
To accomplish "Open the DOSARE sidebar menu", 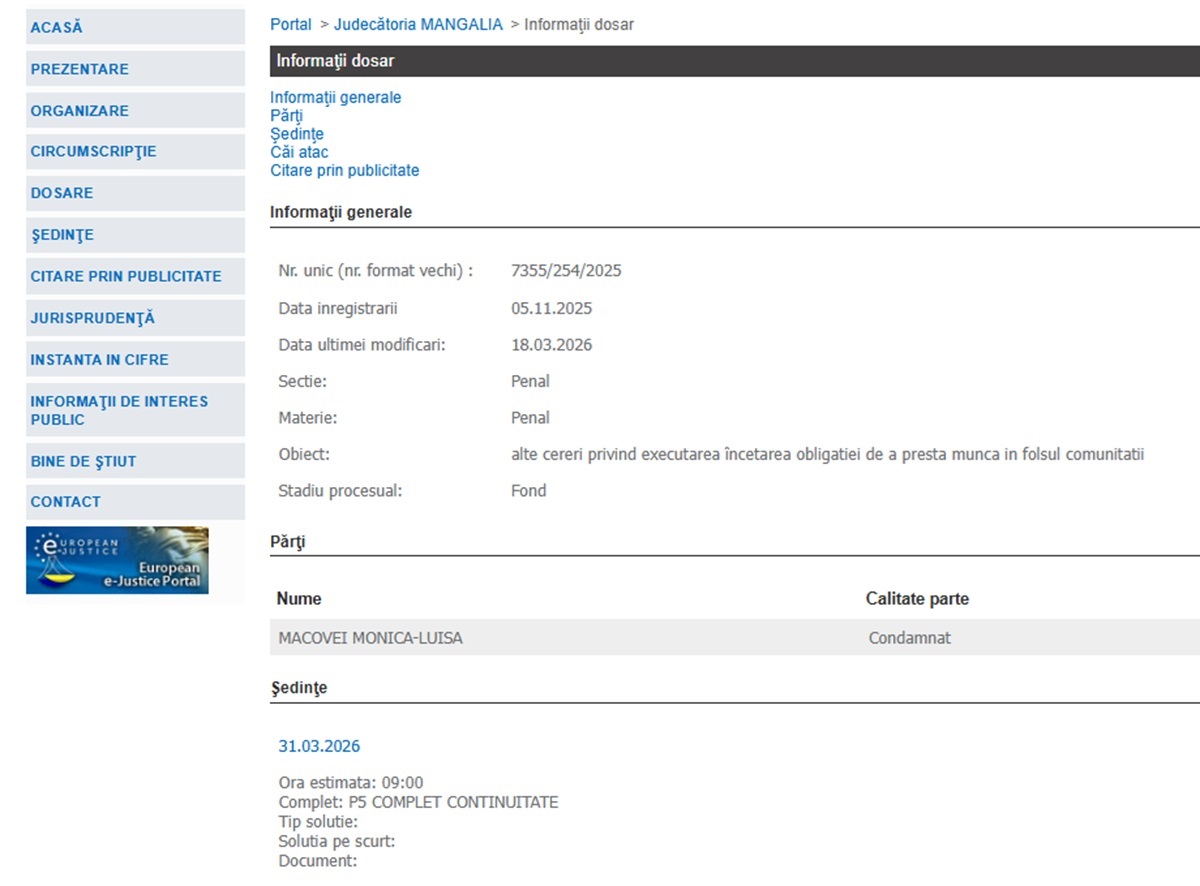I will click(62, 193).
